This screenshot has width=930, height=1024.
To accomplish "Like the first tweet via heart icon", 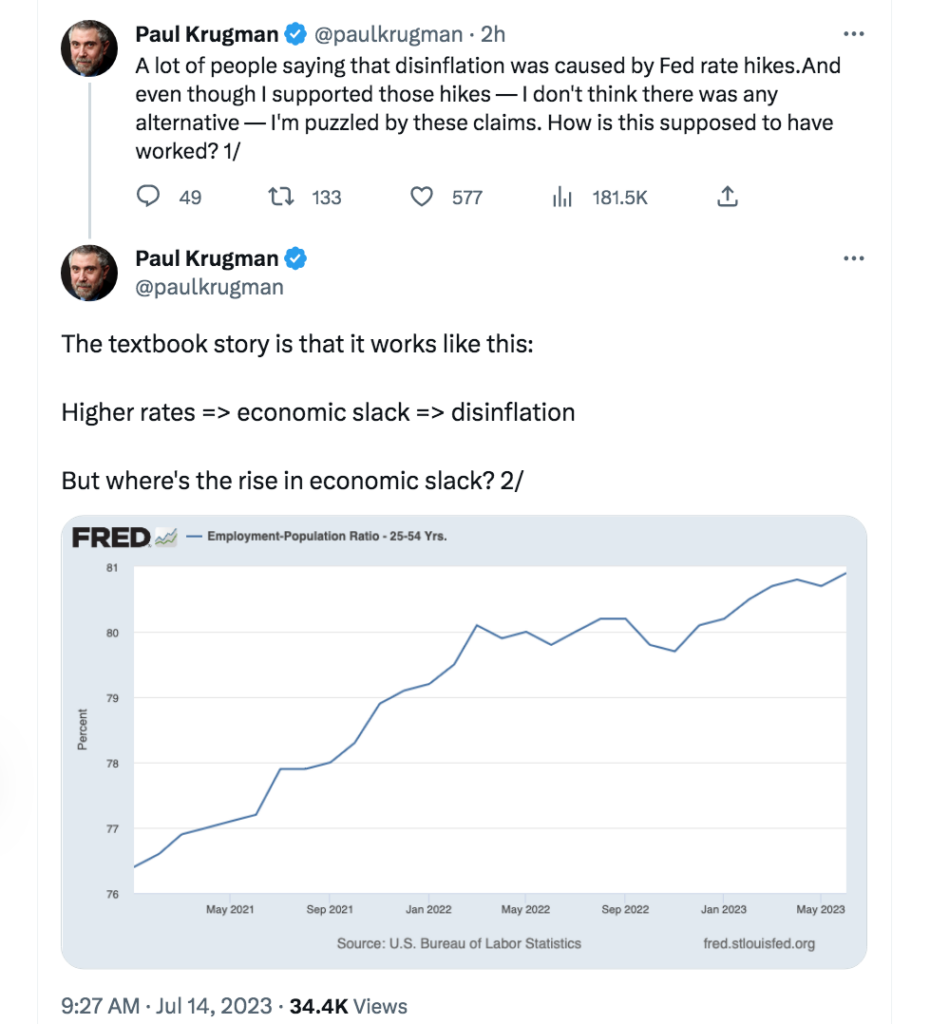I will coord(421,196).
